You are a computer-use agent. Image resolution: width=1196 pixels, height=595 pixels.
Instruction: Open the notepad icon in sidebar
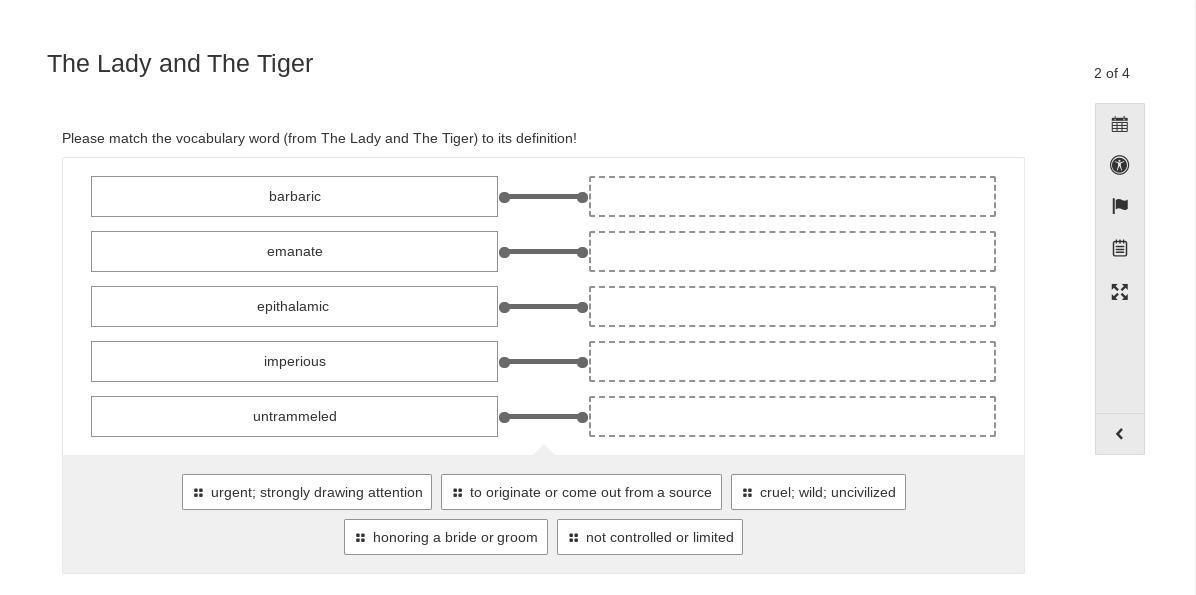[1119, 248]
